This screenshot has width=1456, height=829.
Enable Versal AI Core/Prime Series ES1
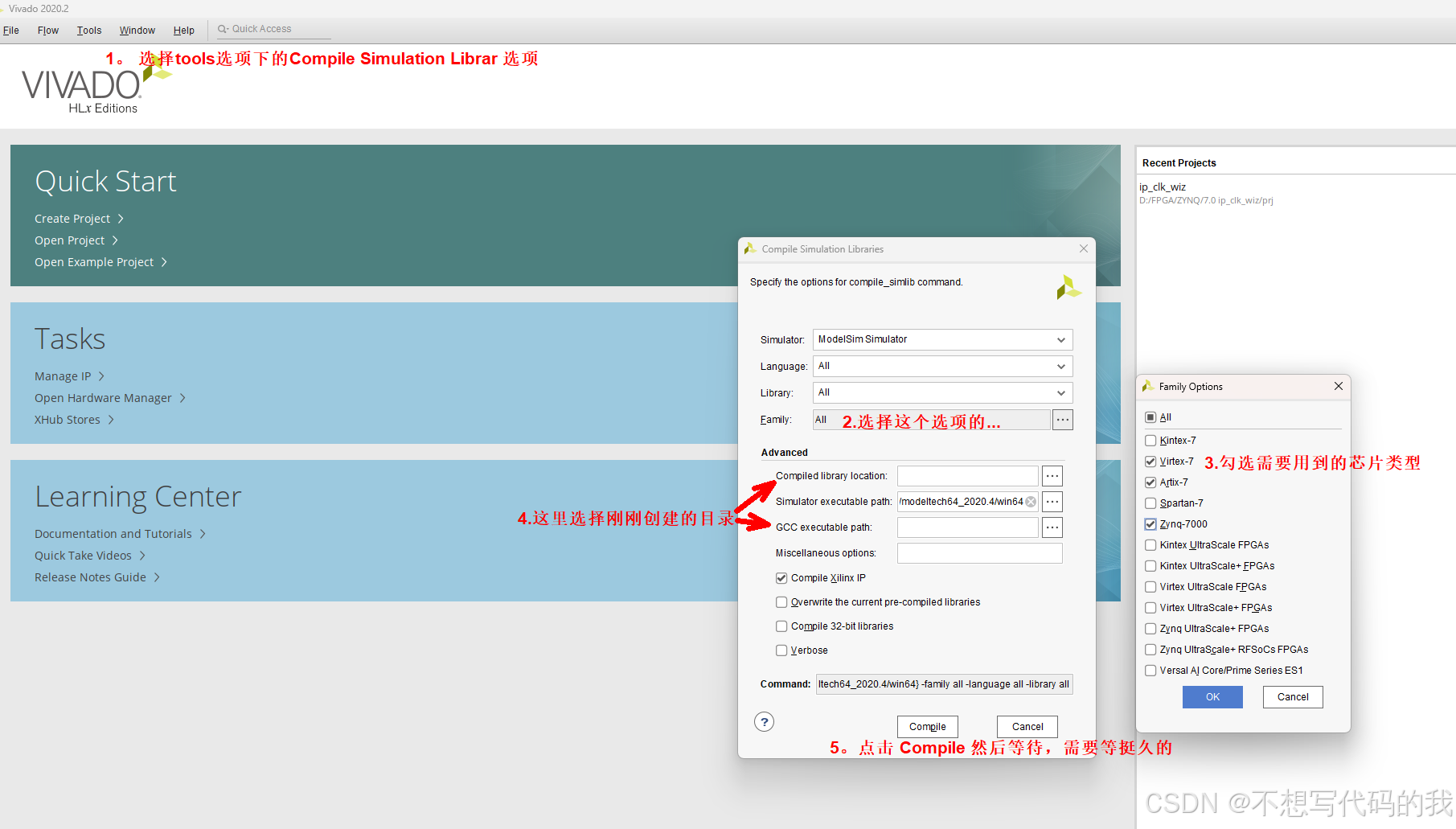[1150, 671]
